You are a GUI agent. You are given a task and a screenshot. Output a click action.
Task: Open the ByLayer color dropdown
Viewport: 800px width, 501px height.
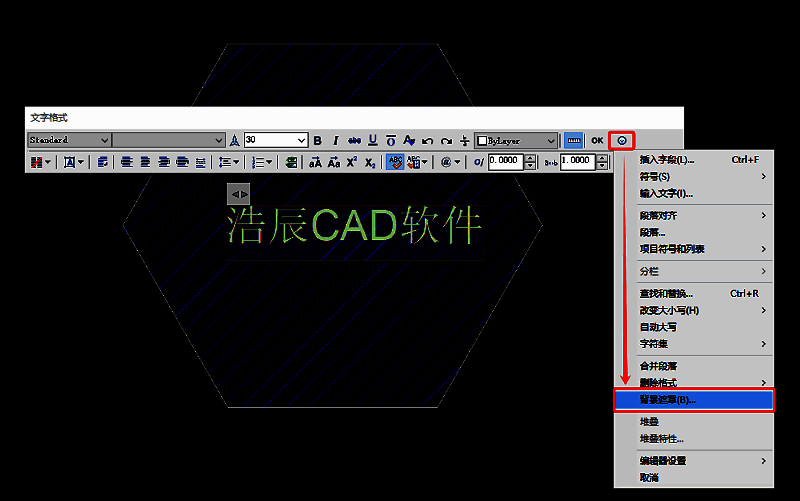pos(550,141)
